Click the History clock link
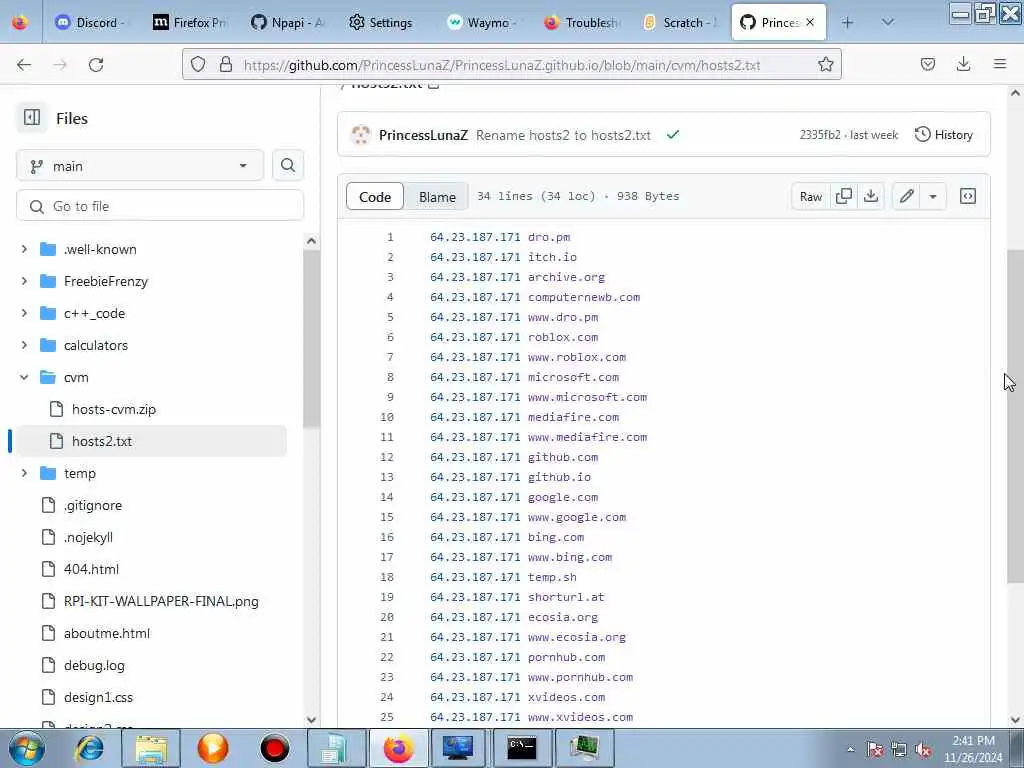1024x768 pixels. 944,135
